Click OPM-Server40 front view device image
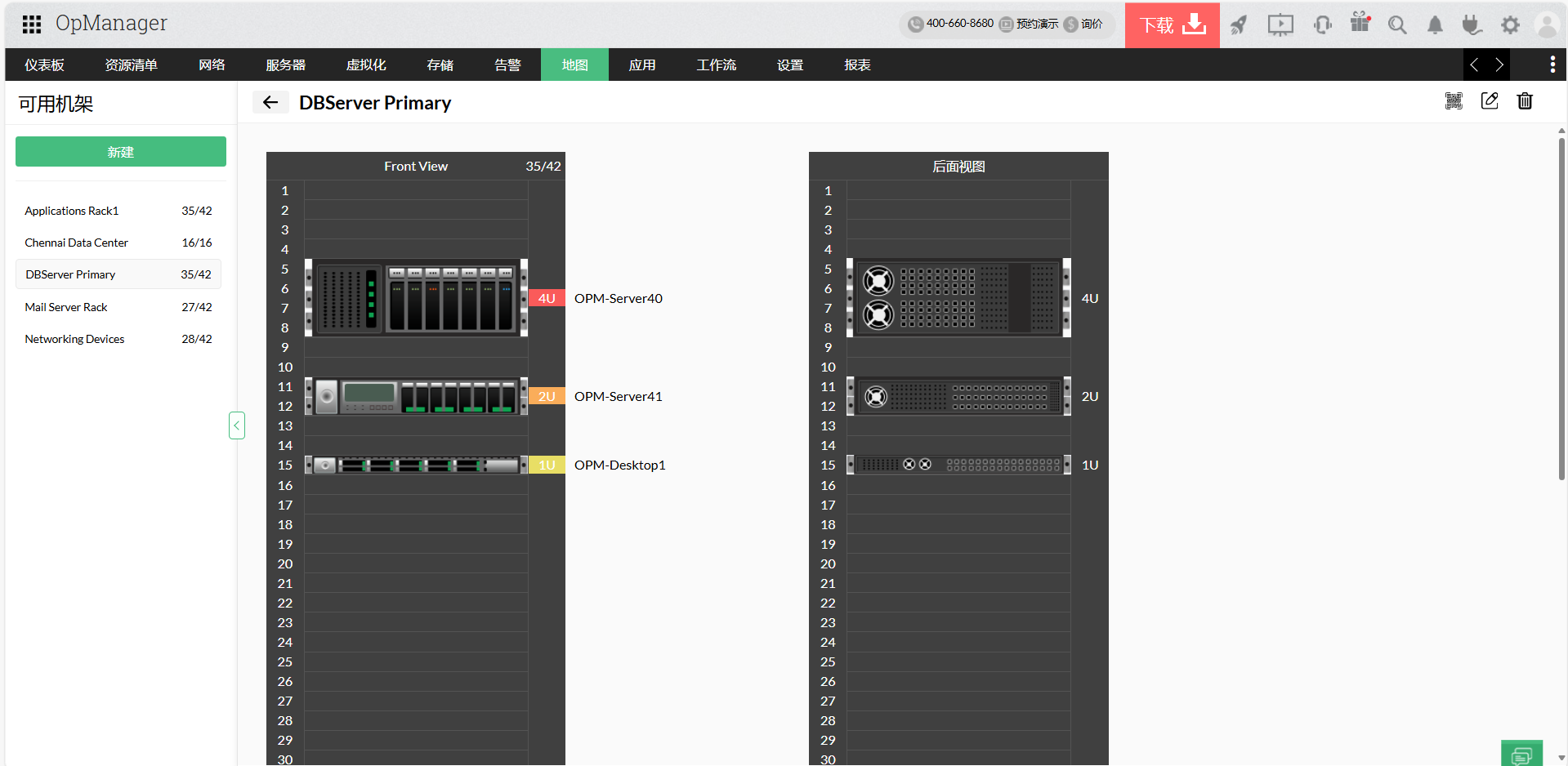The height and width of the screenshot is (766, 1568). click(x=416, y=298)
